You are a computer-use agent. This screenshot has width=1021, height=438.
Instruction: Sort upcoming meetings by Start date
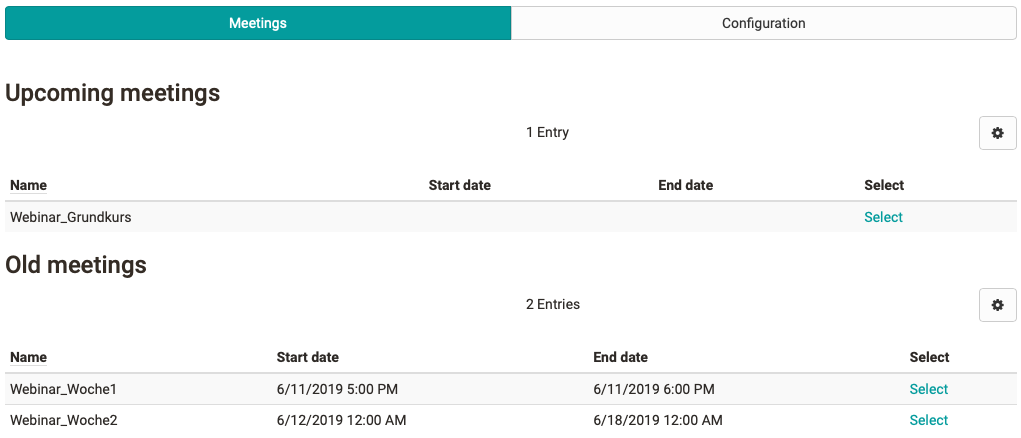tap(459, 185)
